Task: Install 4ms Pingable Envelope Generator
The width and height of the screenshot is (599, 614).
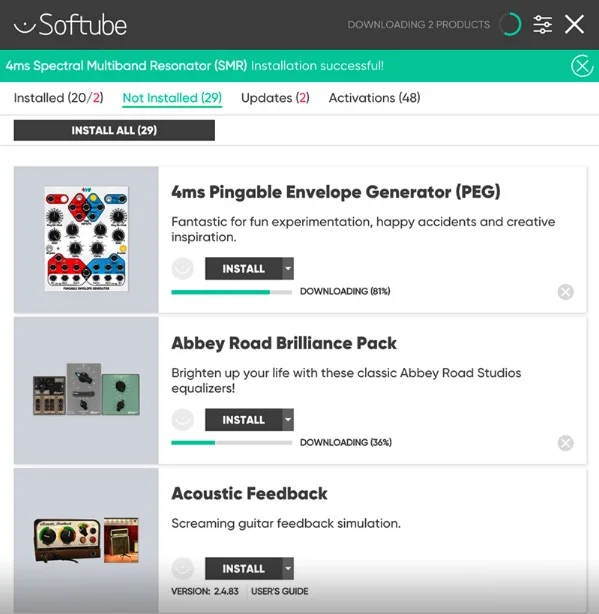Action: 244,269
